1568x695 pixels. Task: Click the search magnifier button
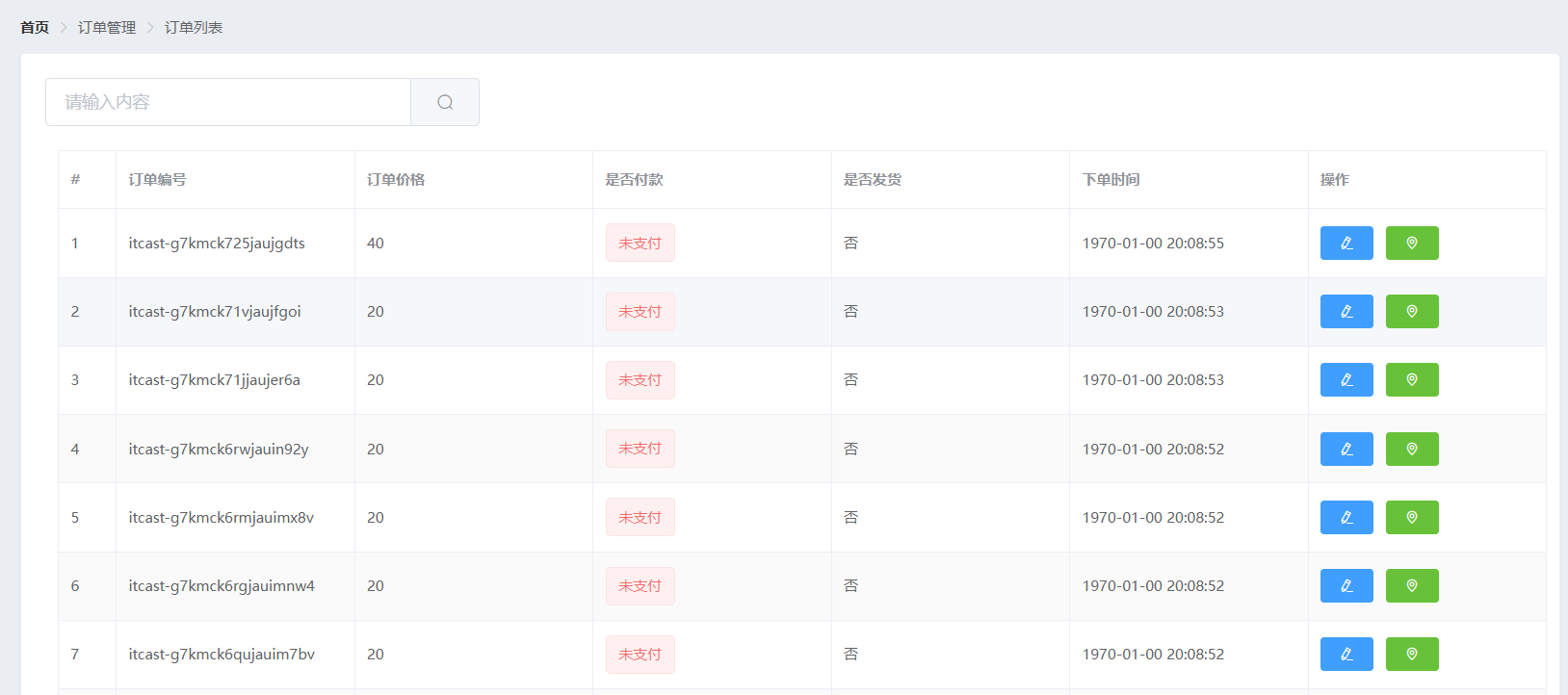tap(444, 102)
